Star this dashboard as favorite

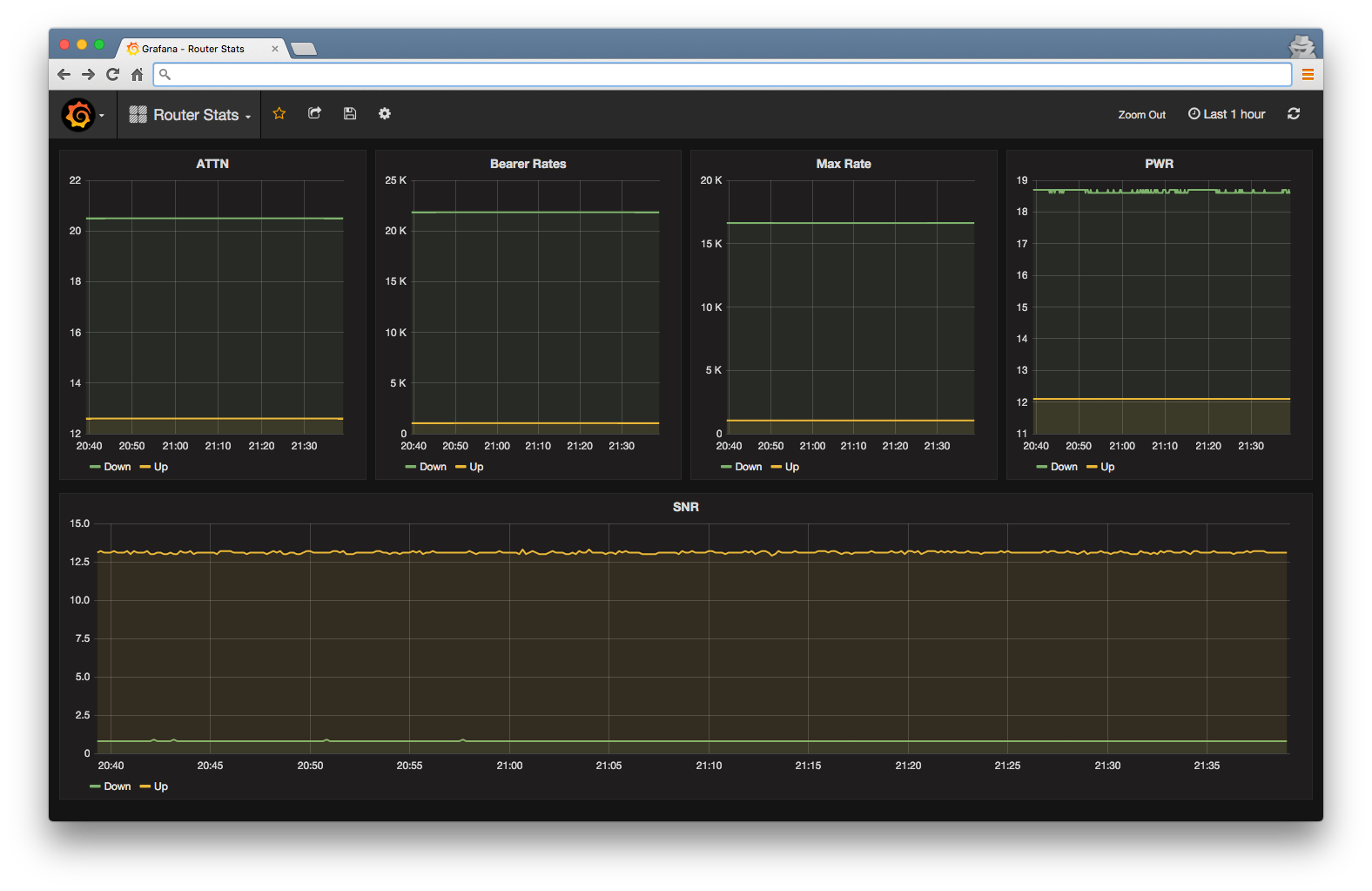(279, 114)
